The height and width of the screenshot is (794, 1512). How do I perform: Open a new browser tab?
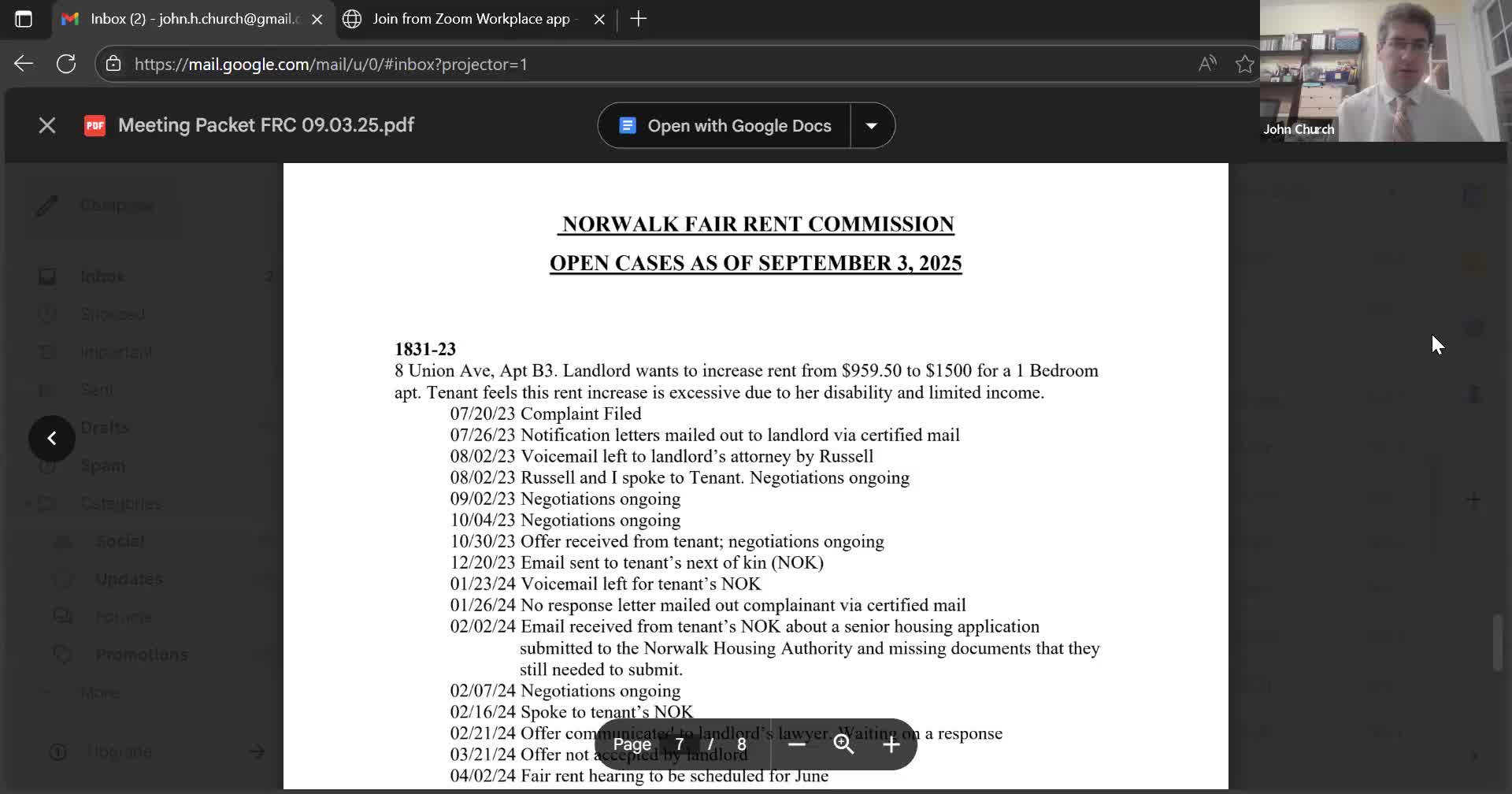coord(639,19)
